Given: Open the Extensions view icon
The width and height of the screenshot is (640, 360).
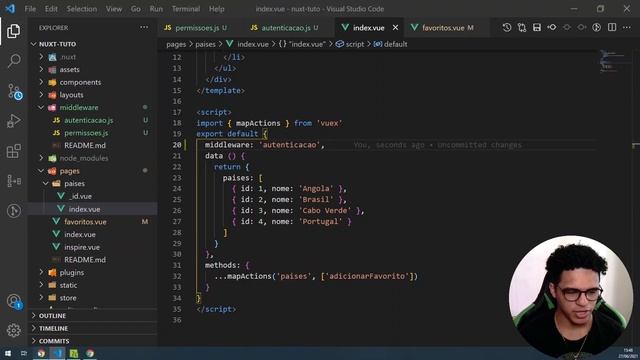Looking at the screenshot, I should point(13,151).
